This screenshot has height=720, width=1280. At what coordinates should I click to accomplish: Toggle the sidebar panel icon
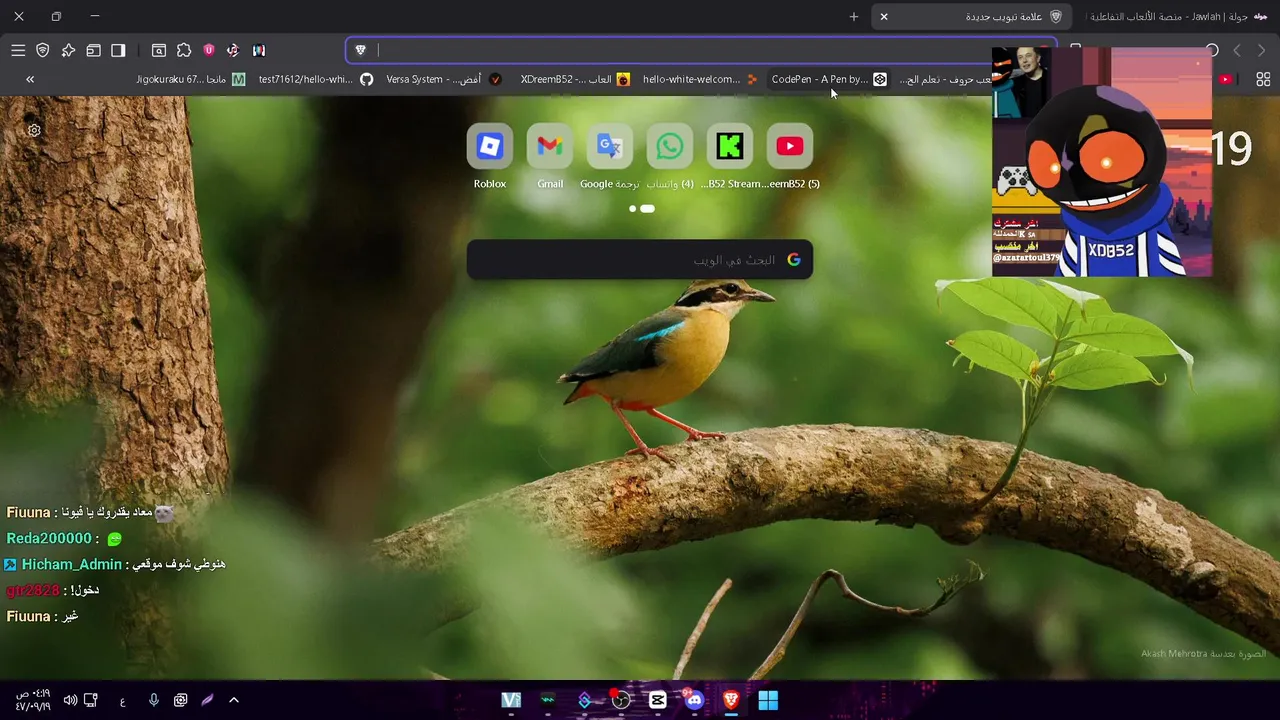[118, 50]
